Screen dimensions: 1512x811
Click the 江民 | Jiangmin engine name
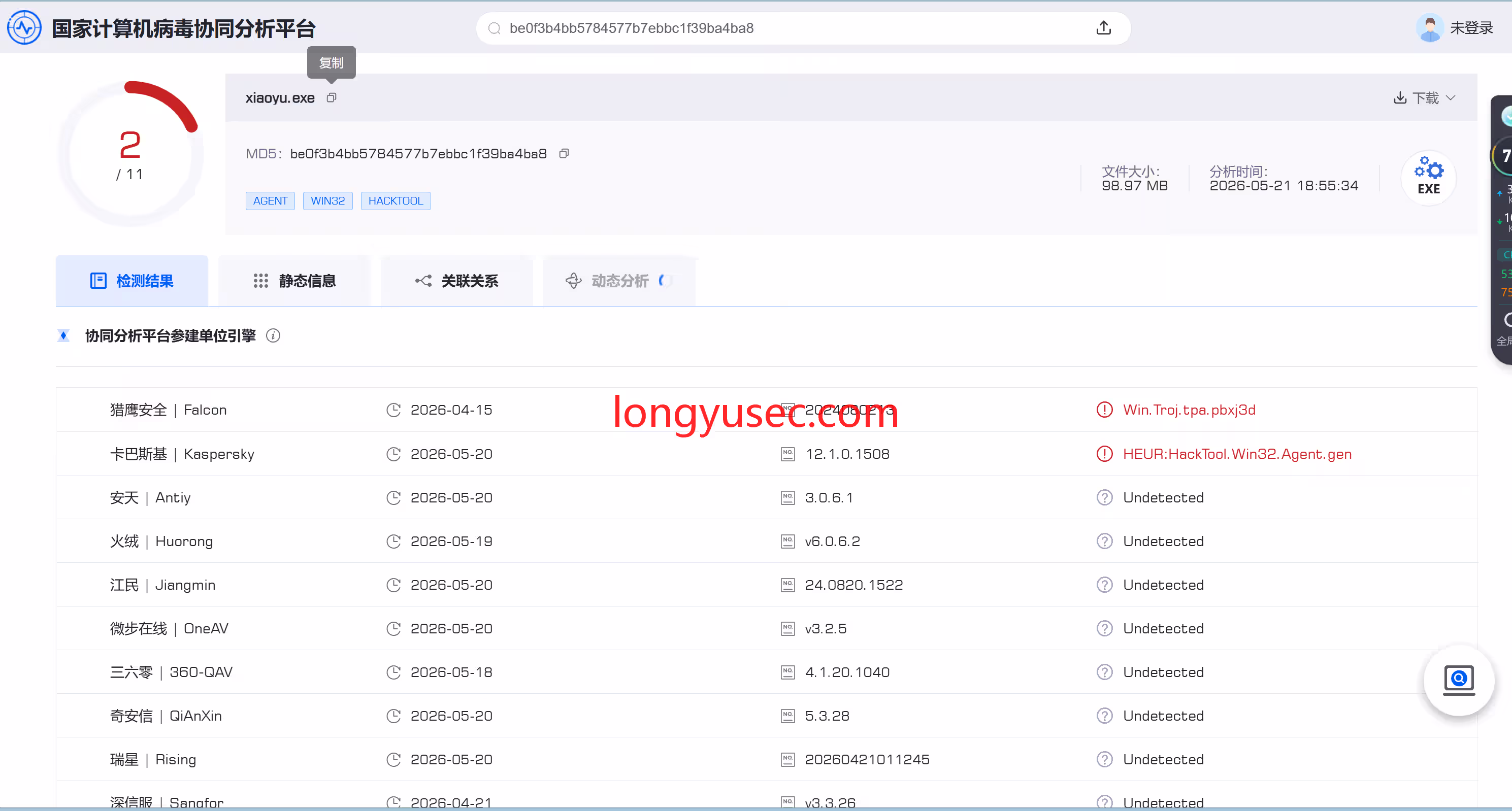point(162,585)
